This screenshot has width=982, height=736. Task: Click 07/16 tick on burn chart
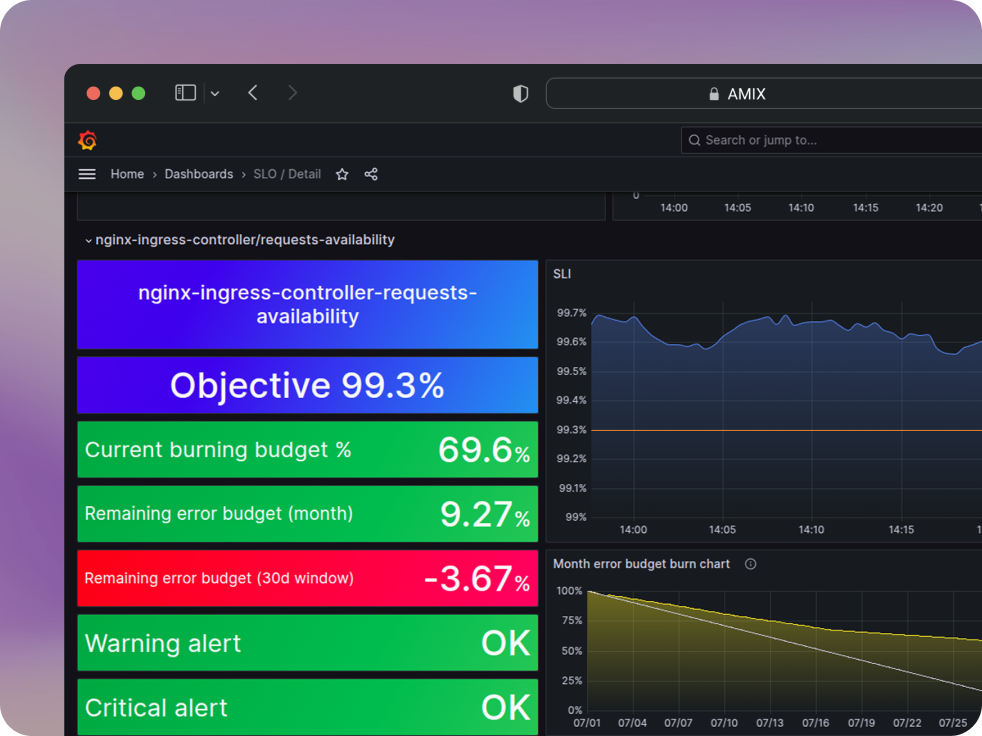[x=815, y=723]
